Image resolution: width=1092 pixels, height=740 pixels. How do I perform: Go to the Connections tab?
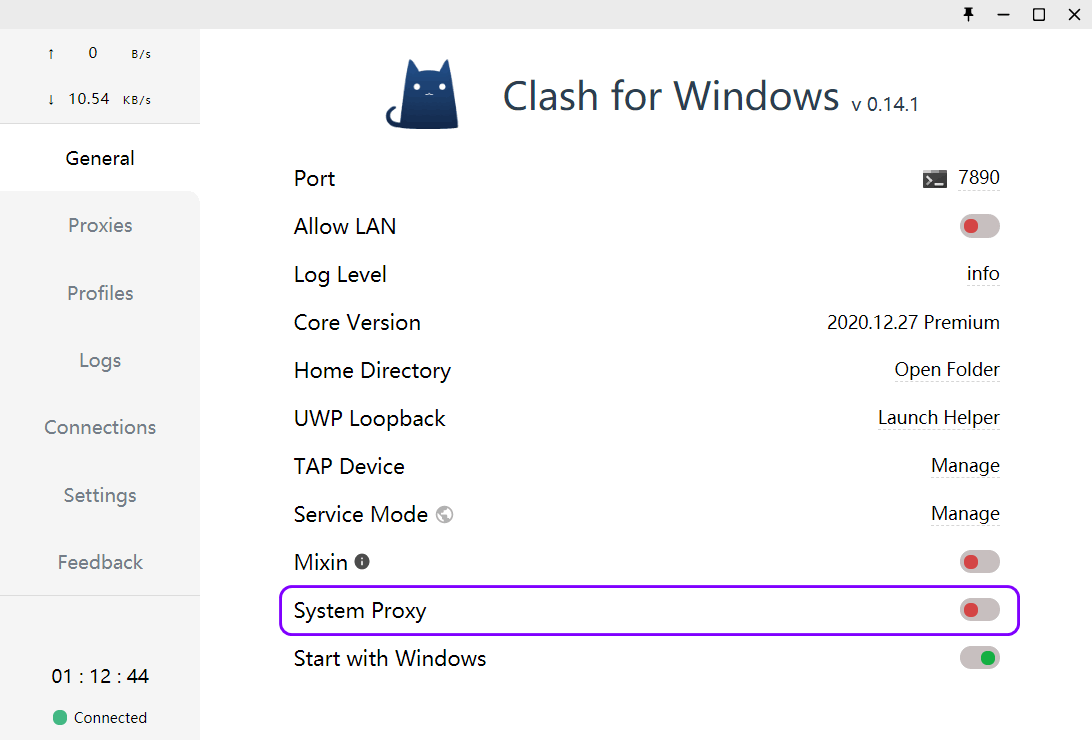click(100, 428)
